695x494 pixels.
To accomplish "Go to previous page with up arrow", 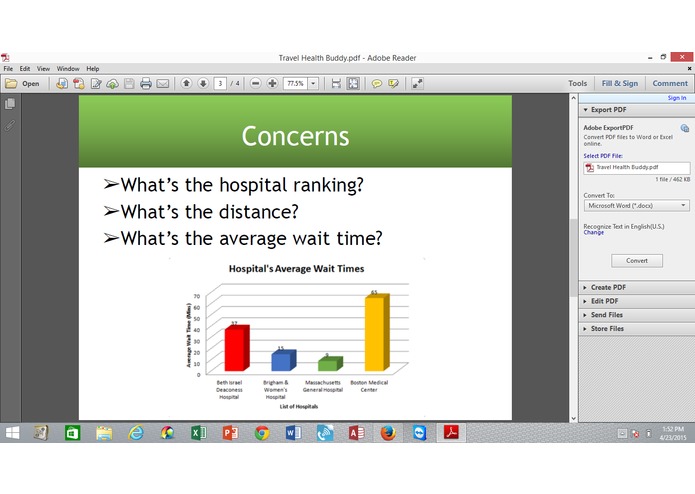I will 186,83.
